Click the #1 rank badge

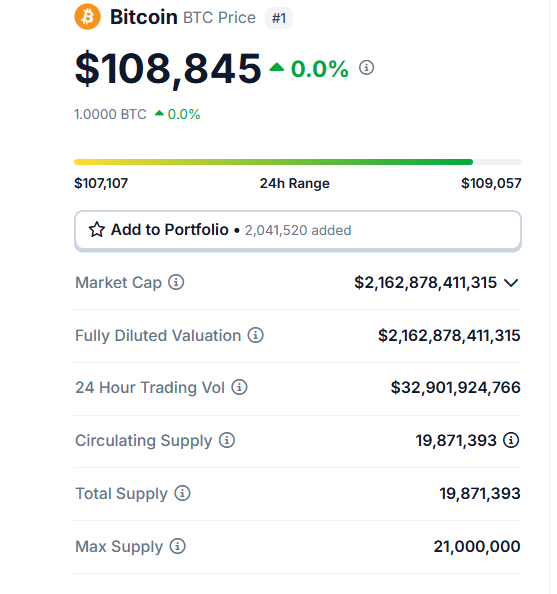279,18
